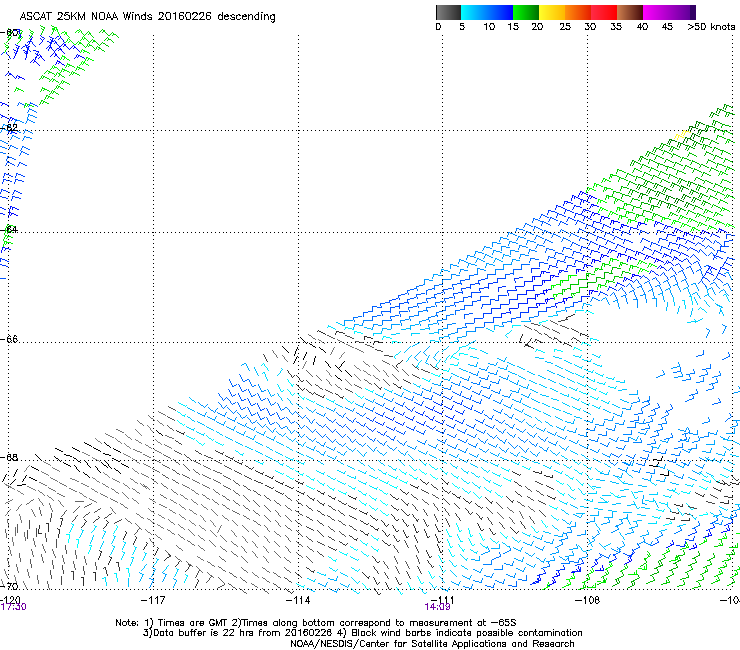
Task: Click the -114 longitude axis label
Action: click(298, 600)
